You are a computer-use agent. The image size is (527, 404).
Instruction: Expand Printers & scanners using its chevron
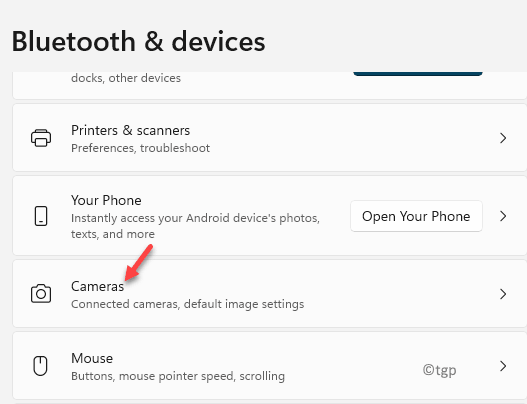coord(503,138)
